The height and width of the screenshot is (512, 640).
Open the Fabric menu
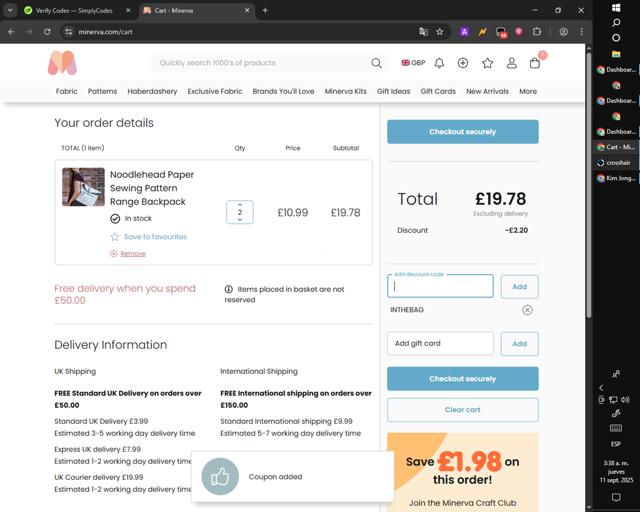pyautogui.click(x=67, y=91)
